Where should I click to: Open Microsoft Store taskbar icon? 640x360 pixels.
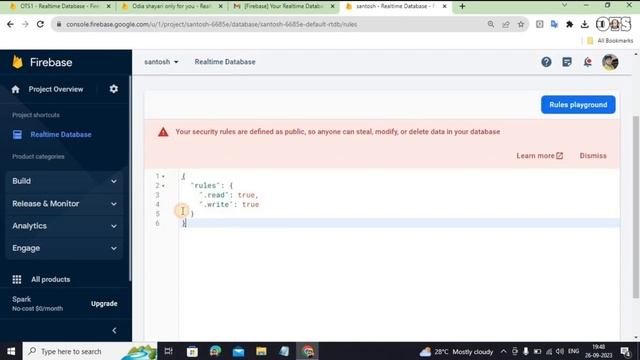point(192,351)
